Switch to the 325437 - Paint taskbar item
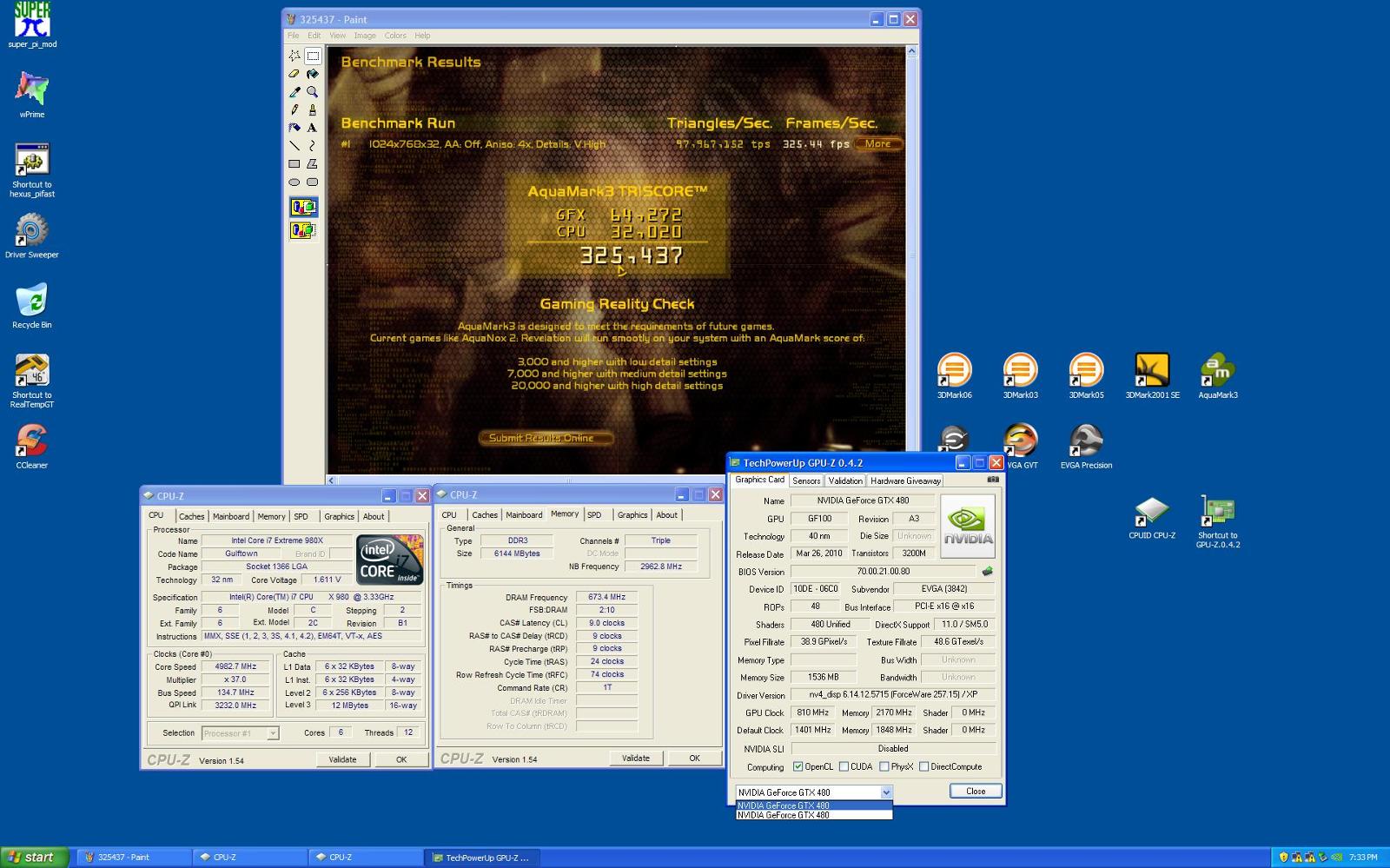 click(133, 857)
